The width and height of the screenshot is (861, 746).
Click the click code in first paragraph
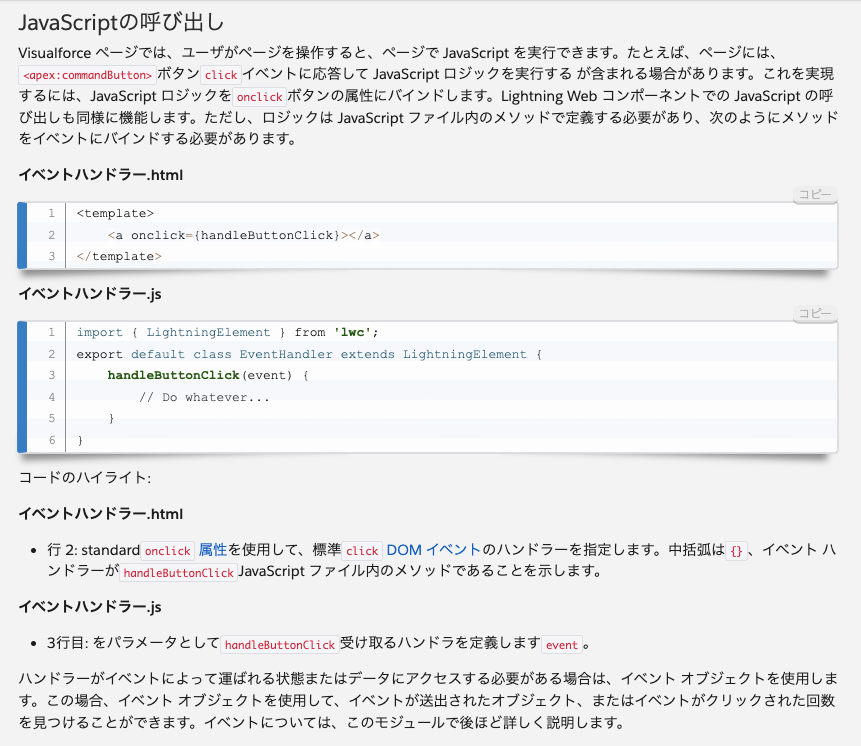click(221, 75)
